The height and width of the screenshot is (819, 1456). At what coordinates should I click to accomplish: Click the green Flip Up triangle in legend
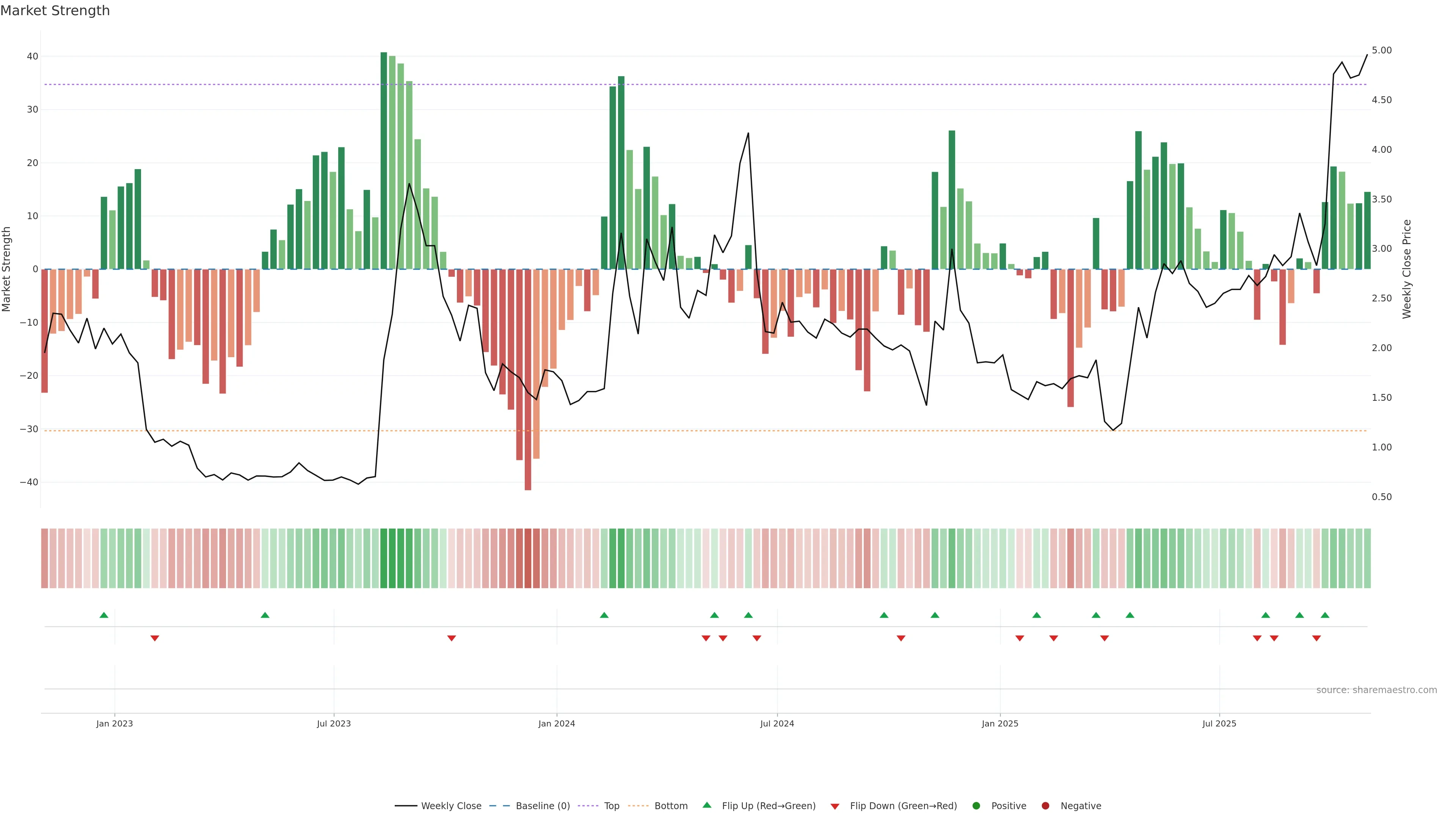706,805
